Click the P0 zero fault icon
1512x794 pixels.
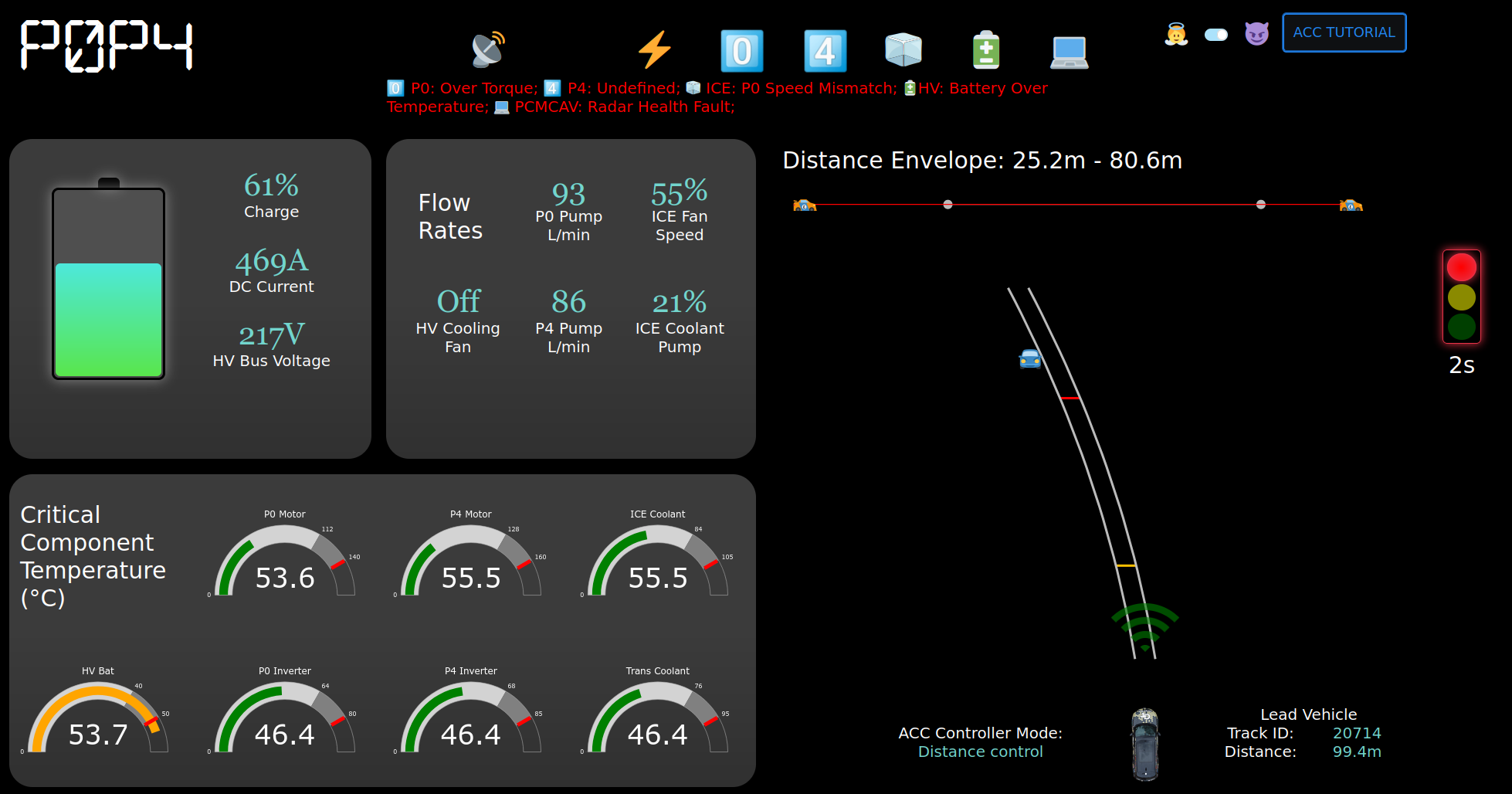741,51
